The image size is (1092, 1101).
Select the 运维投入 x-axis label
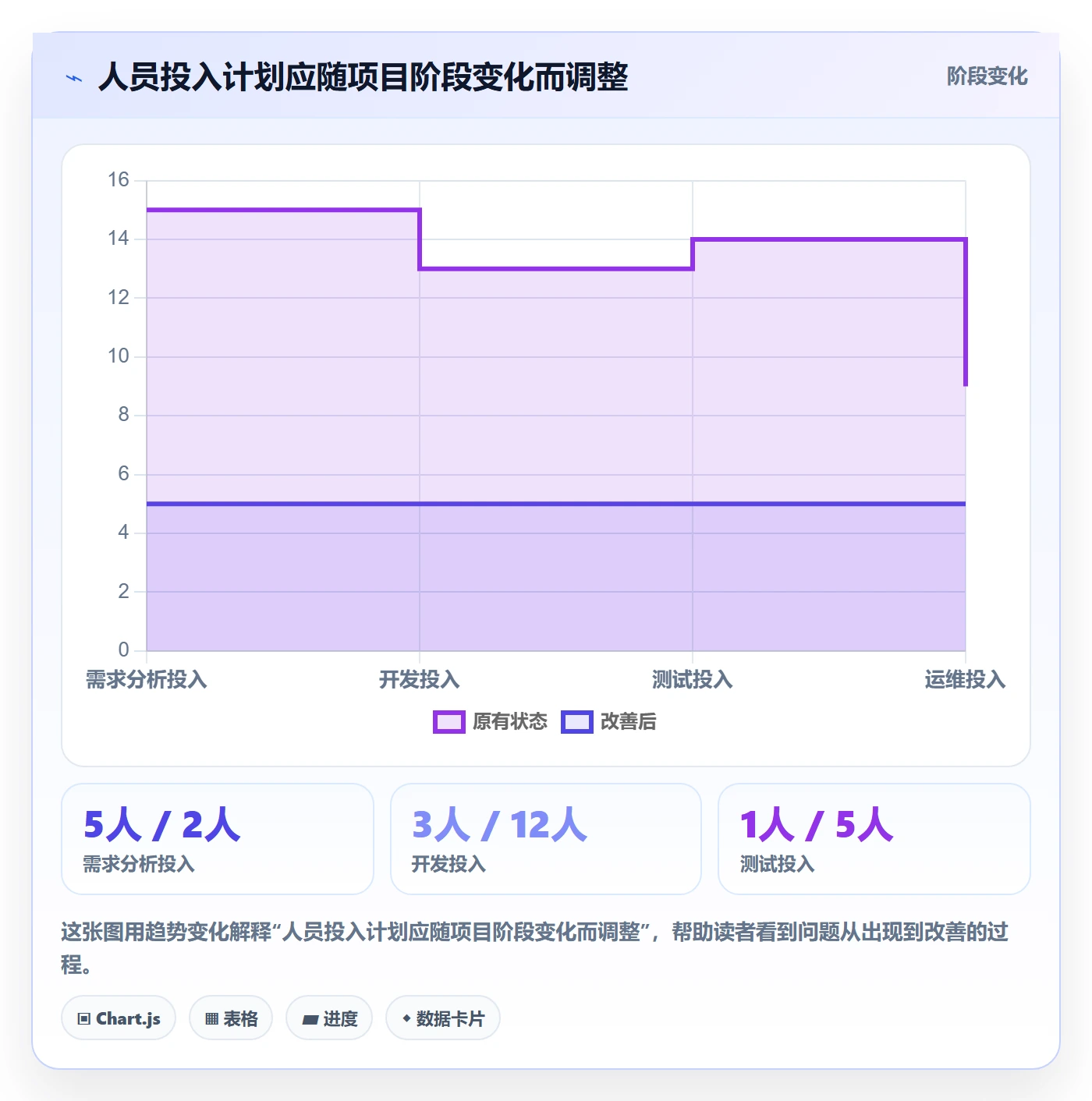pyautogui.click(x=966, y=680)
